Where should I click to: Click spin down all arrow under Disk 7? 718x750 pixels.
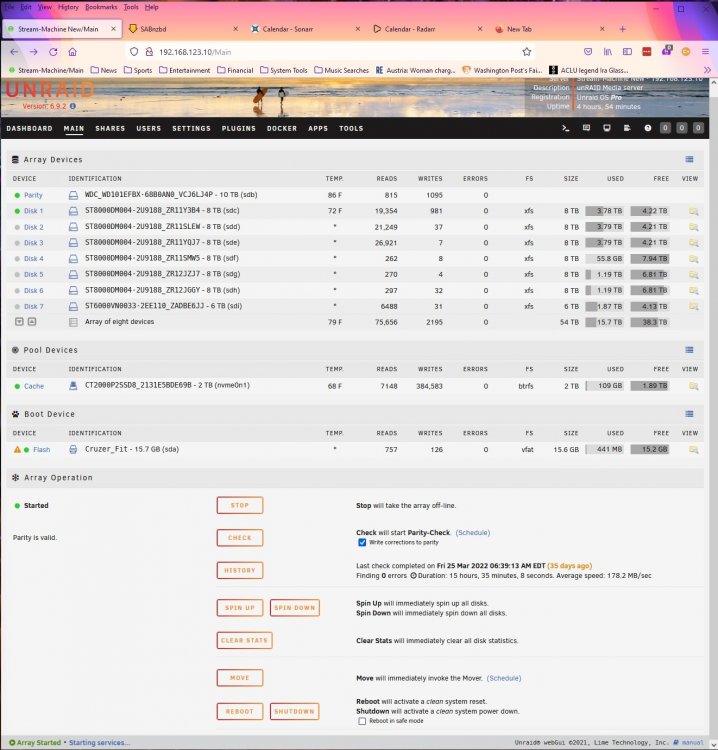coord(19,322)
